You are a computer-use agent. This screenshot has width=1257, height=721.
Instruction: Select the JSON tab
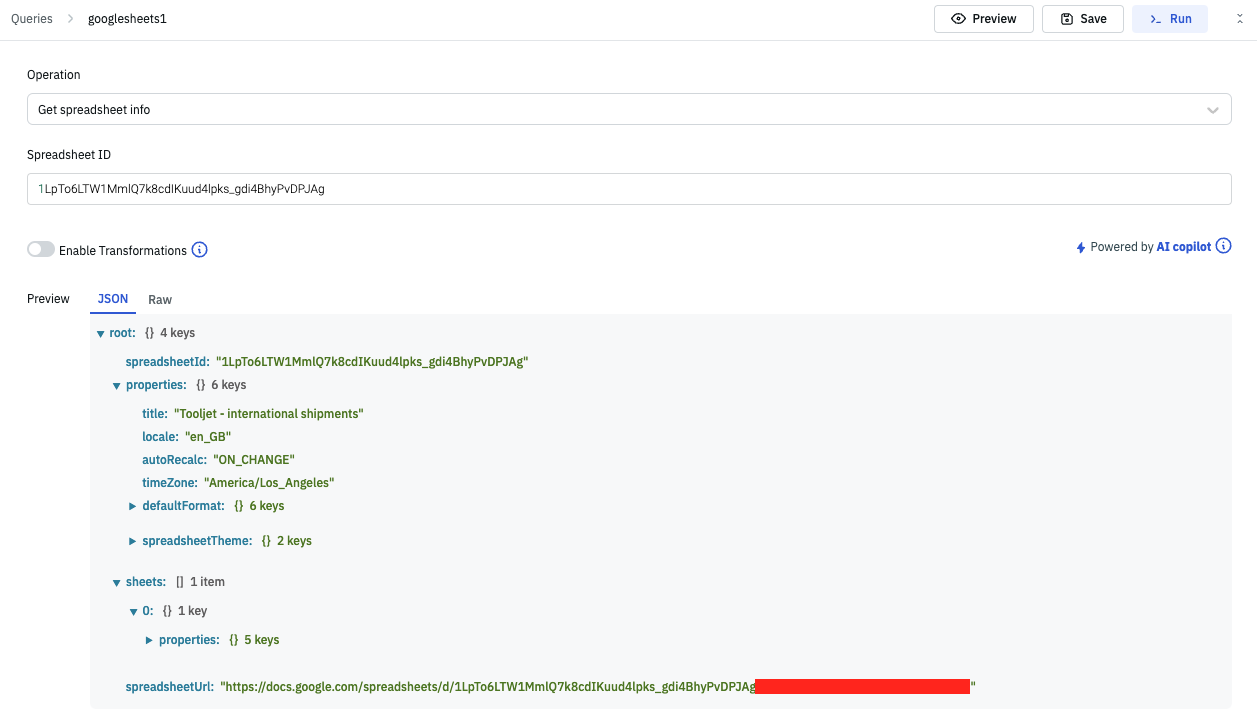(112, 299)
